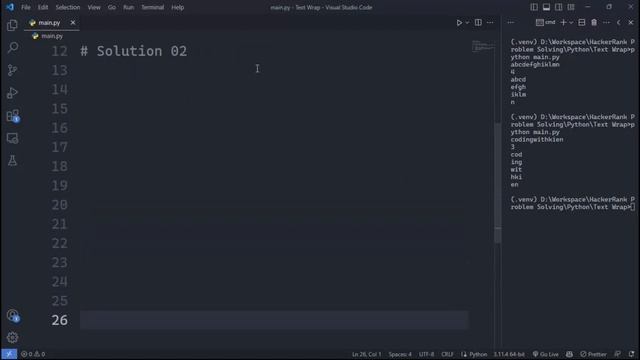Open Customize Layout button
The width and height of the screenshot is (640, 360).
click(x=571, y=7)
